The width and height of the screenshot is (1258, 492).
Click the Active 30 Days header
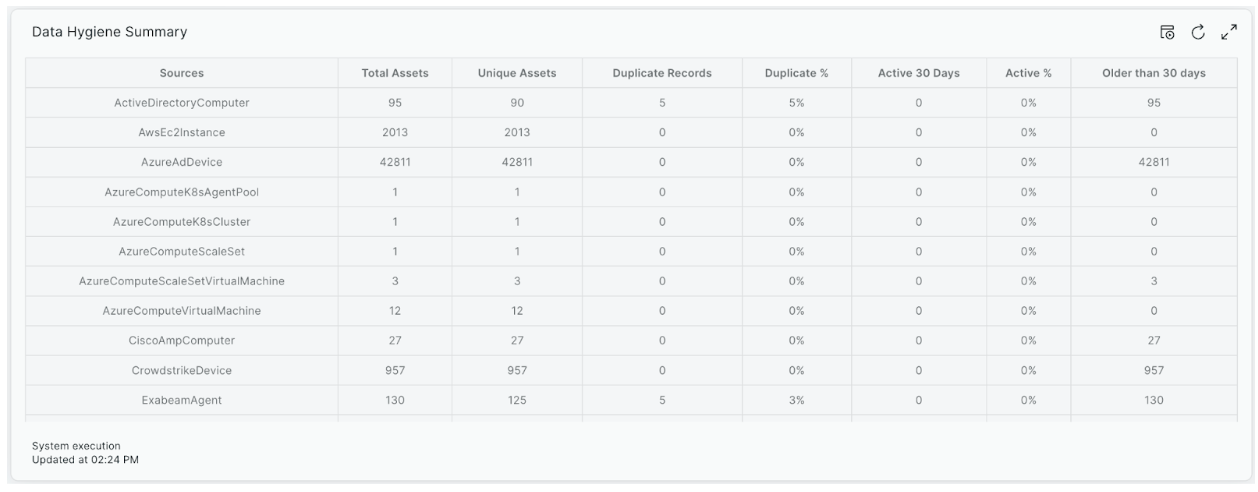(918, 73)
